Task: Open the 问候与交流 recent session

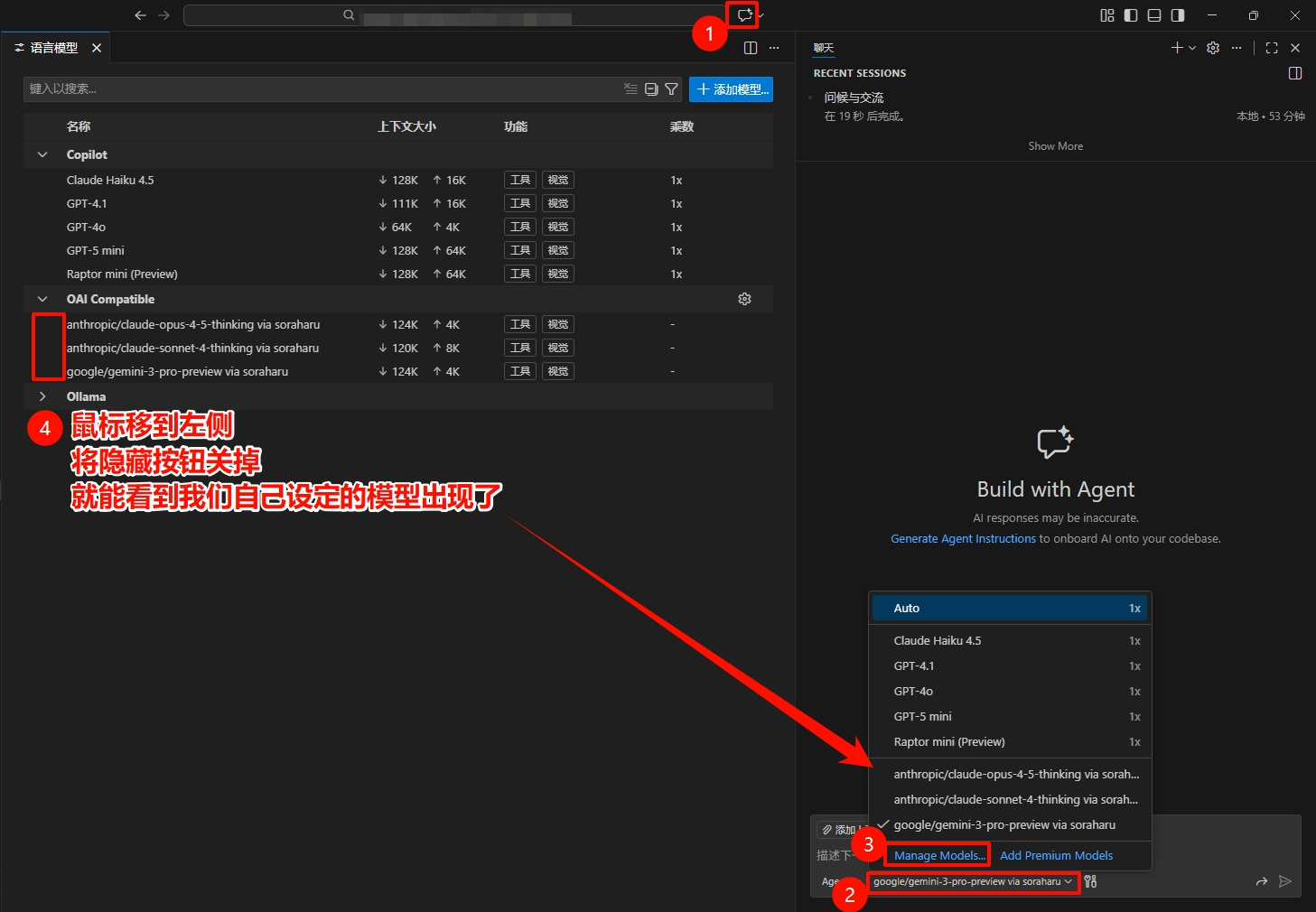Action: click(x=1055, y=107)
